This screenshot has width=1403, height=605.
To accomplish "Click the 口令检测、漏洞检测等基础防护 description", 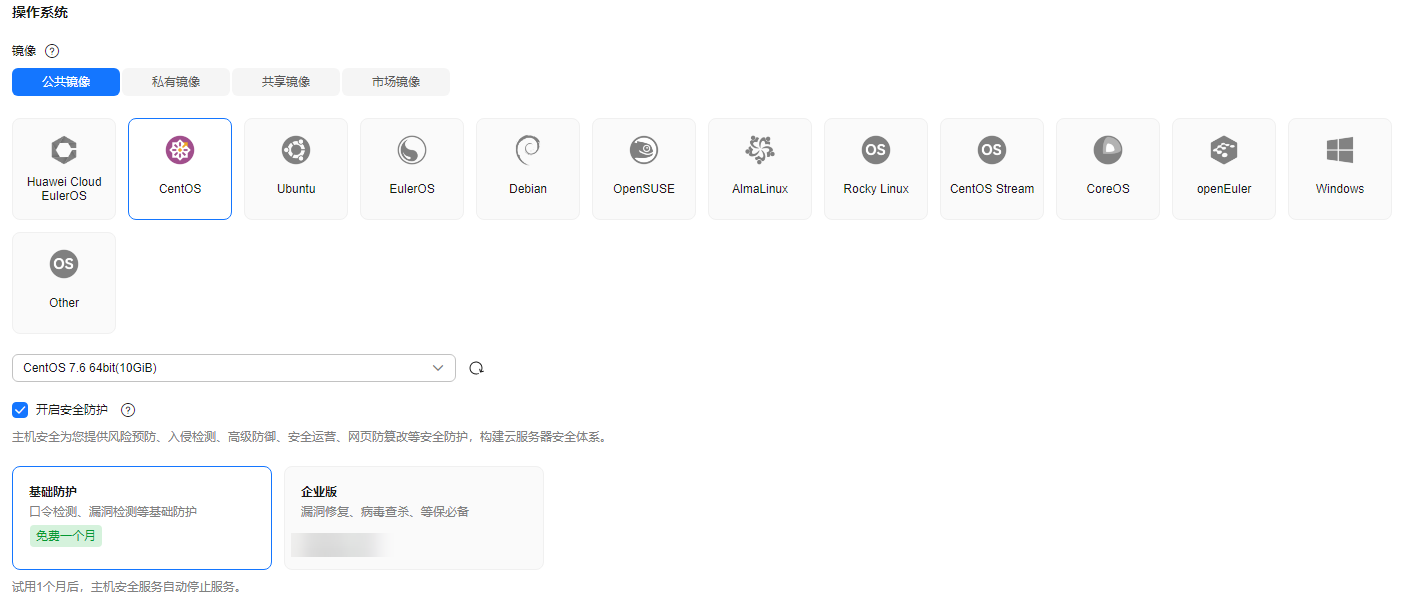I will click(113, 512).
